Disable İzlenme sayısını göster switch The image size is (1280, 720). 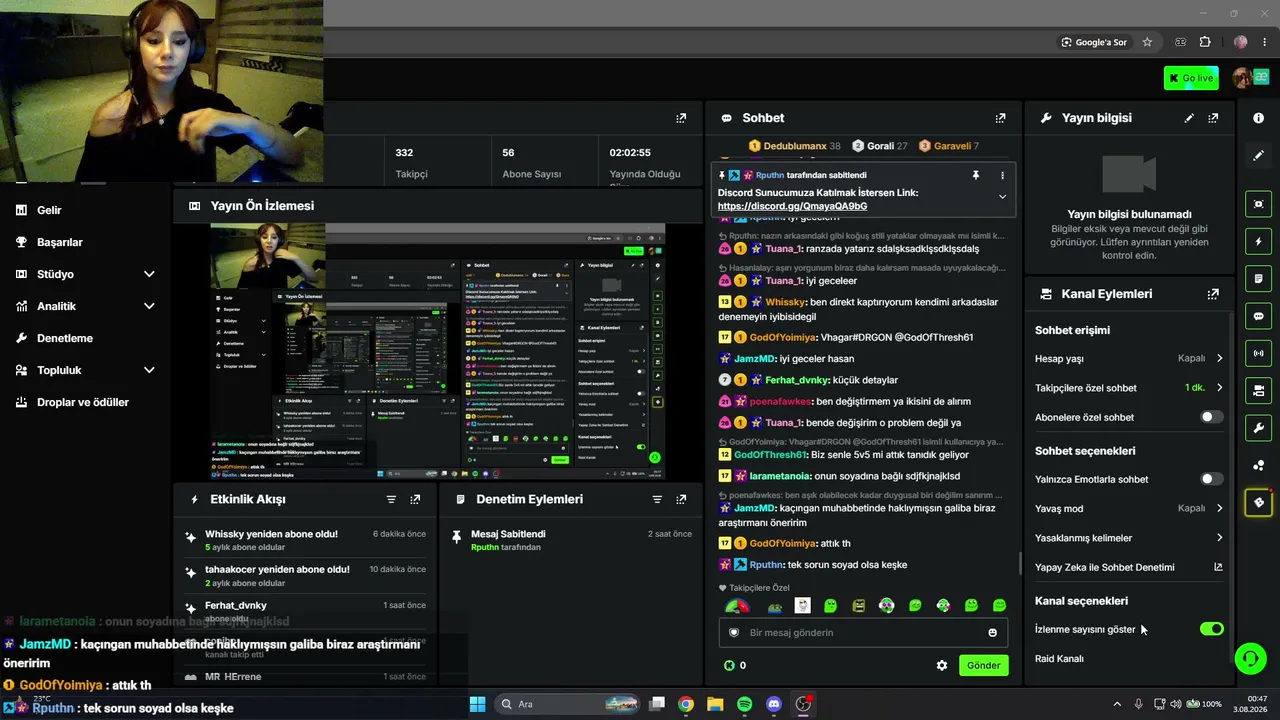click(1211, 629)
